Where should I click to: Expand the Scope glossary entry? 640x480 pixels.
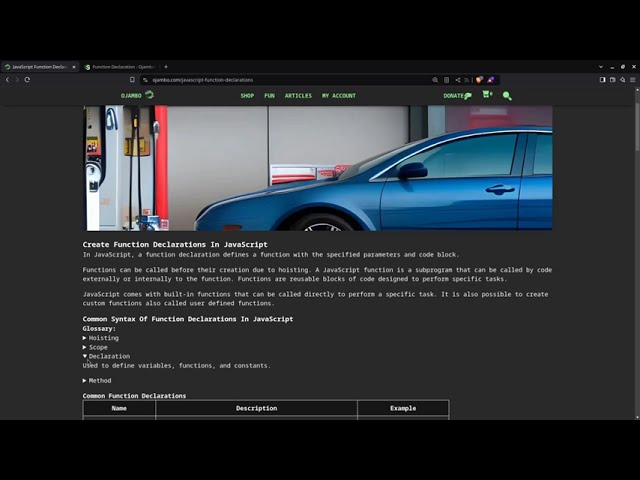95,347
